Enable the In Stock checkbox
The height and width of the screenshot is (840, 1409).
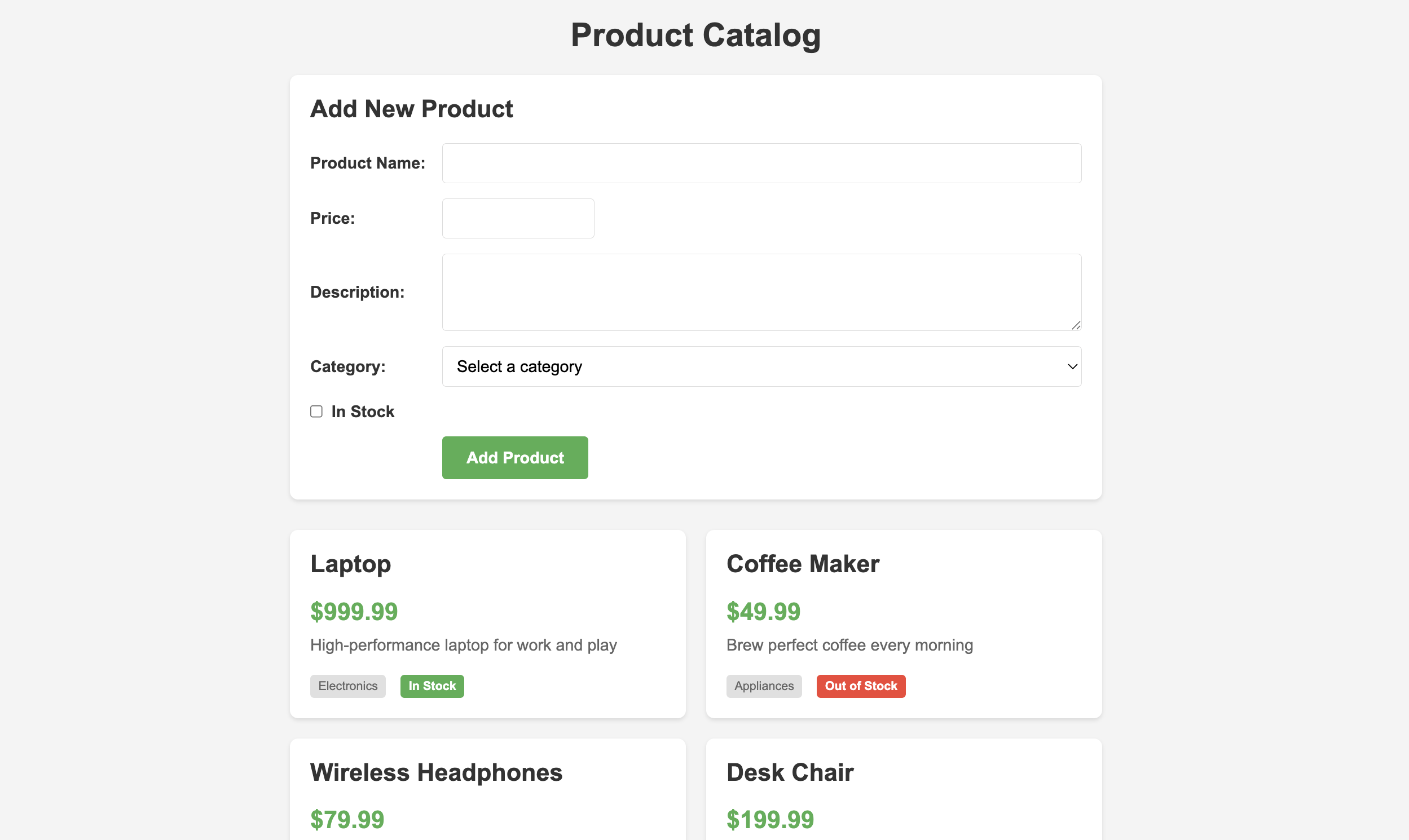pyautogui.click(x=316, y=412)
